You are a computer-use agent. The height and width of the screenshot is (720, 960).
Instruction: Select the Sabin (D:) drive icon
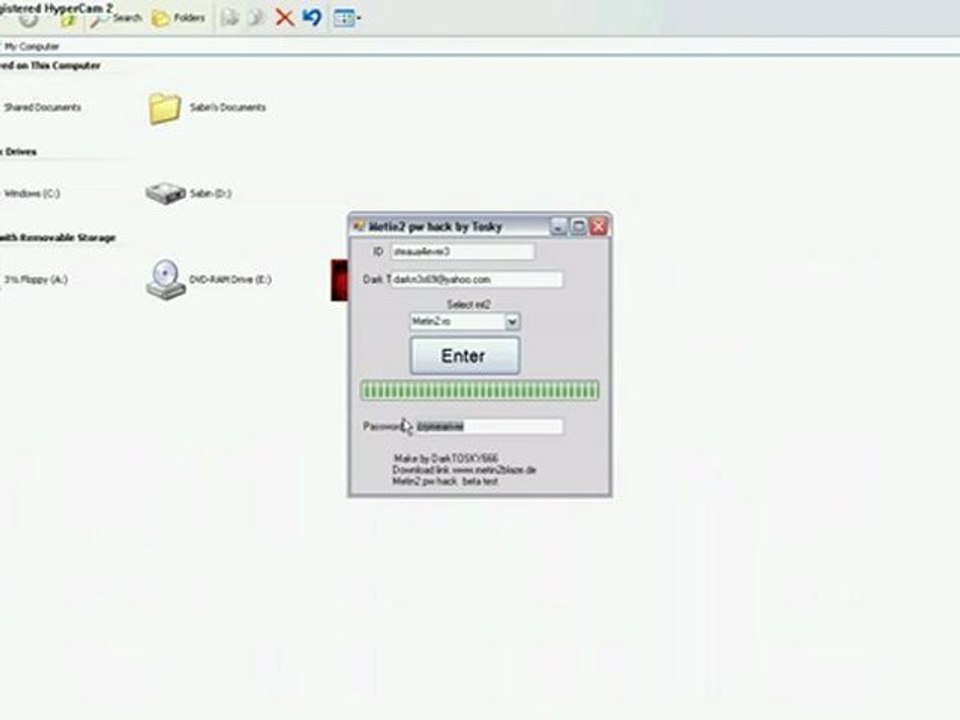[x=165, y=193]
